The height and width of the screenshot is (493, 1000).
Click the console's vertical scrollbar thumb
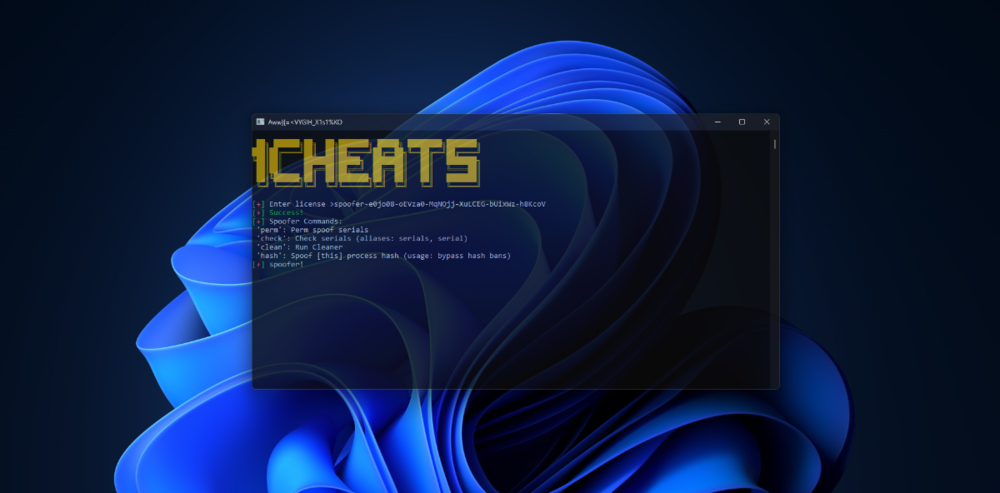click(774, 144)
